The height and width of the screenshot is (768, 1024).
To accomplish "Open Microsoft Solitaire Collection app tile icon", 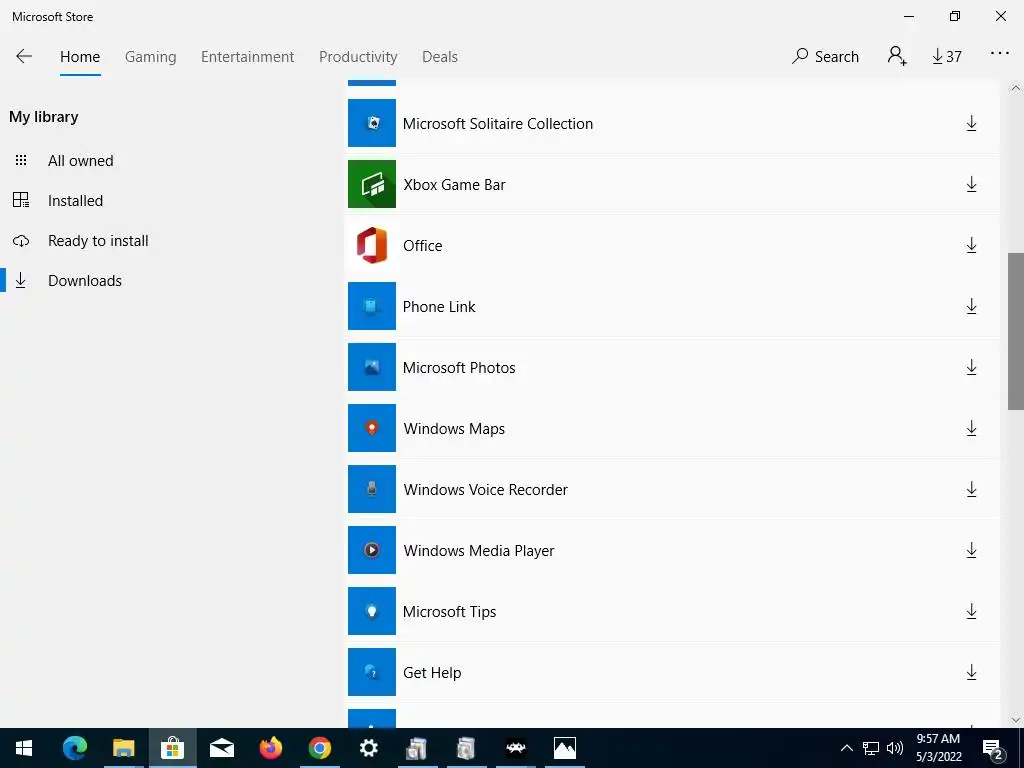I will pos(372,123).
